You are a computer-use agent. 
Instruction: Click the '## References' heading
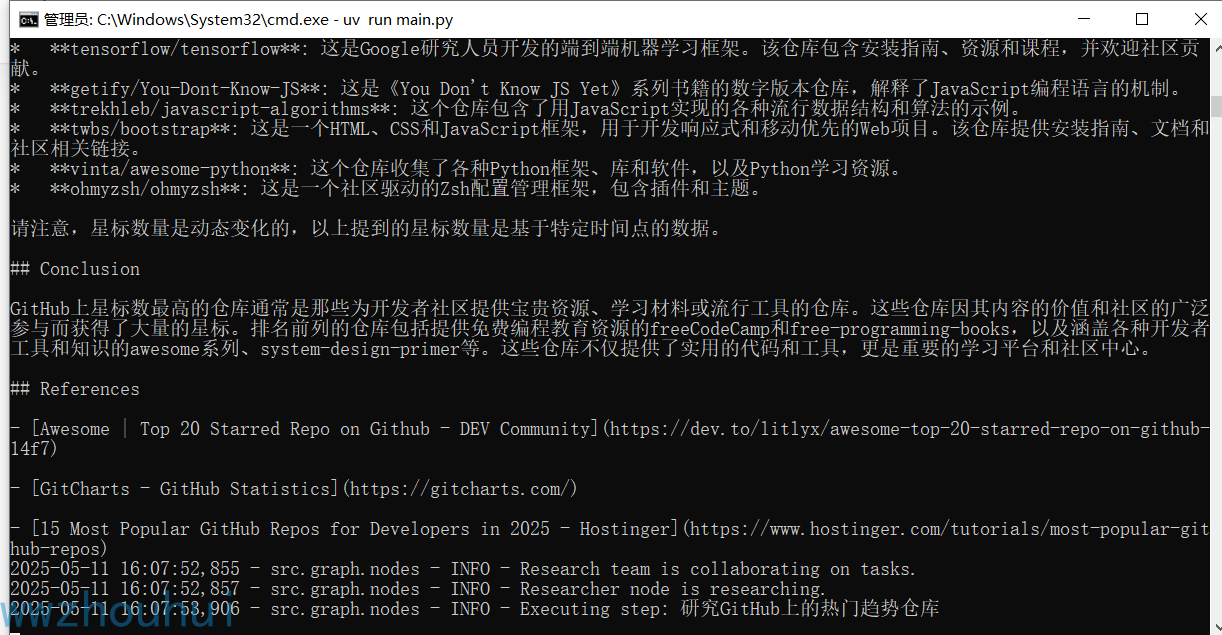(75, 389)
